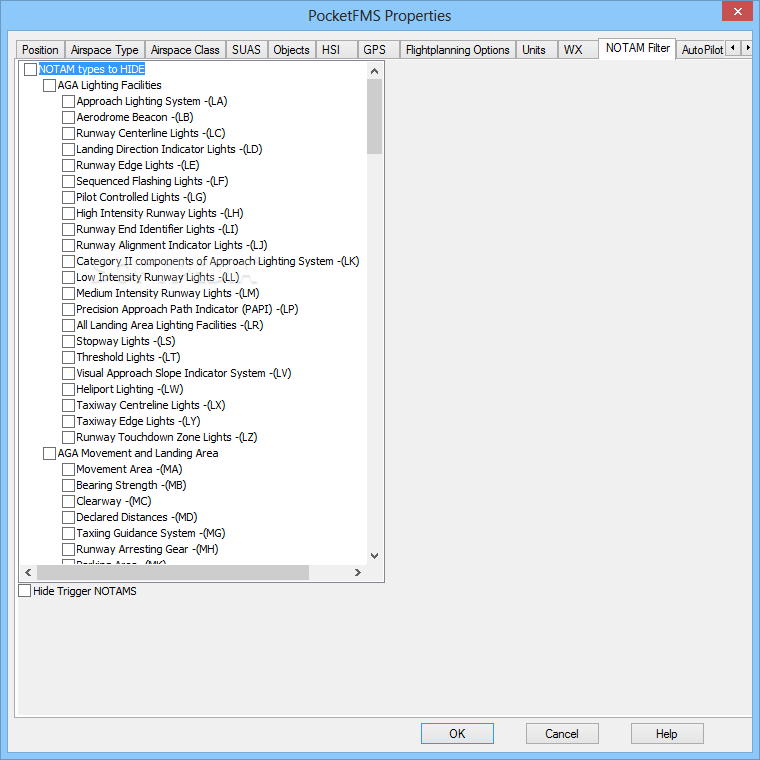The width and height of the screenshot is (760, 760).
Task: Click vertical scrollbar up arrow
Action: click(374, 71)
